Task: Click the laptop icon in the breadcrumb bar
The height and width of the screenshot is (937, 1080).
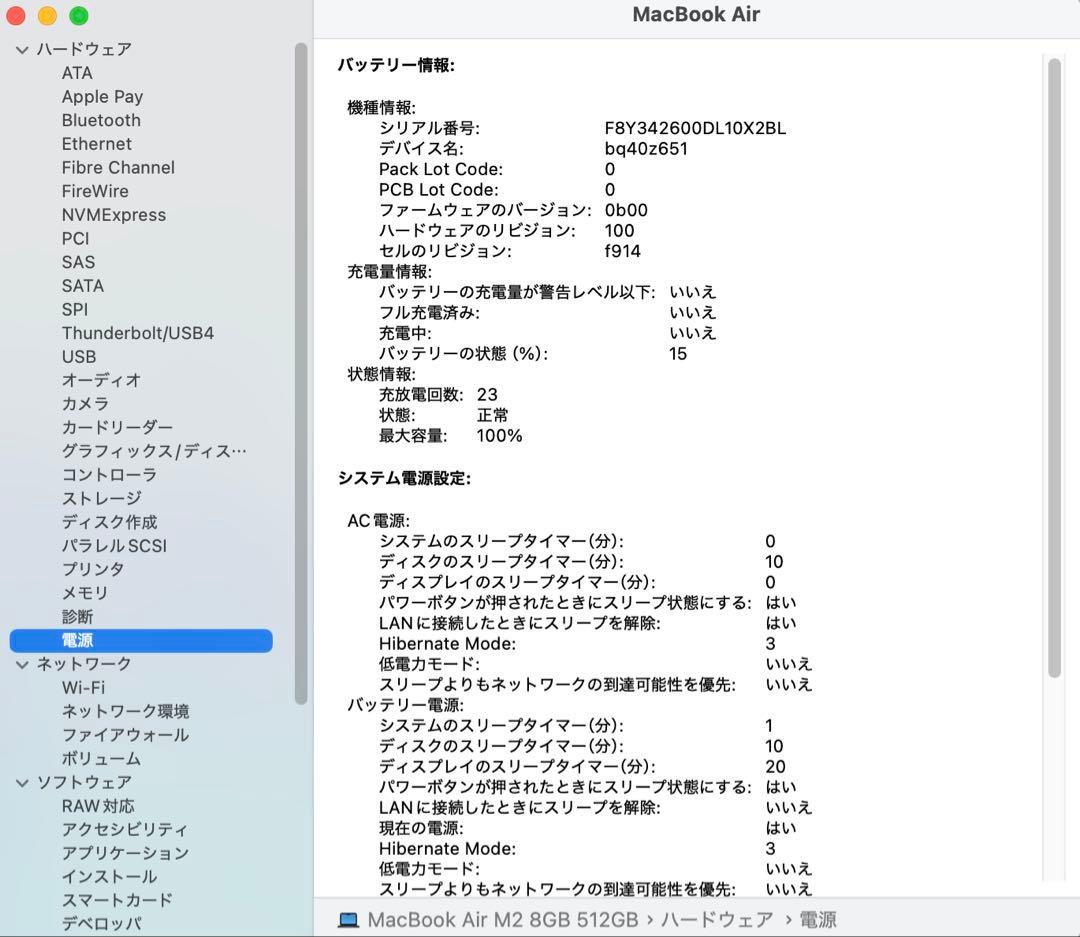Action: pos(348,919)
